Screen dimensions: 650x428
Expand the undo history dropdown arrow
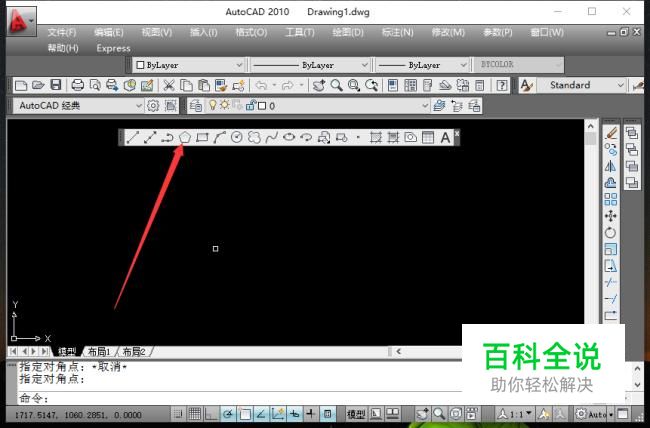(x=274, y=85)
